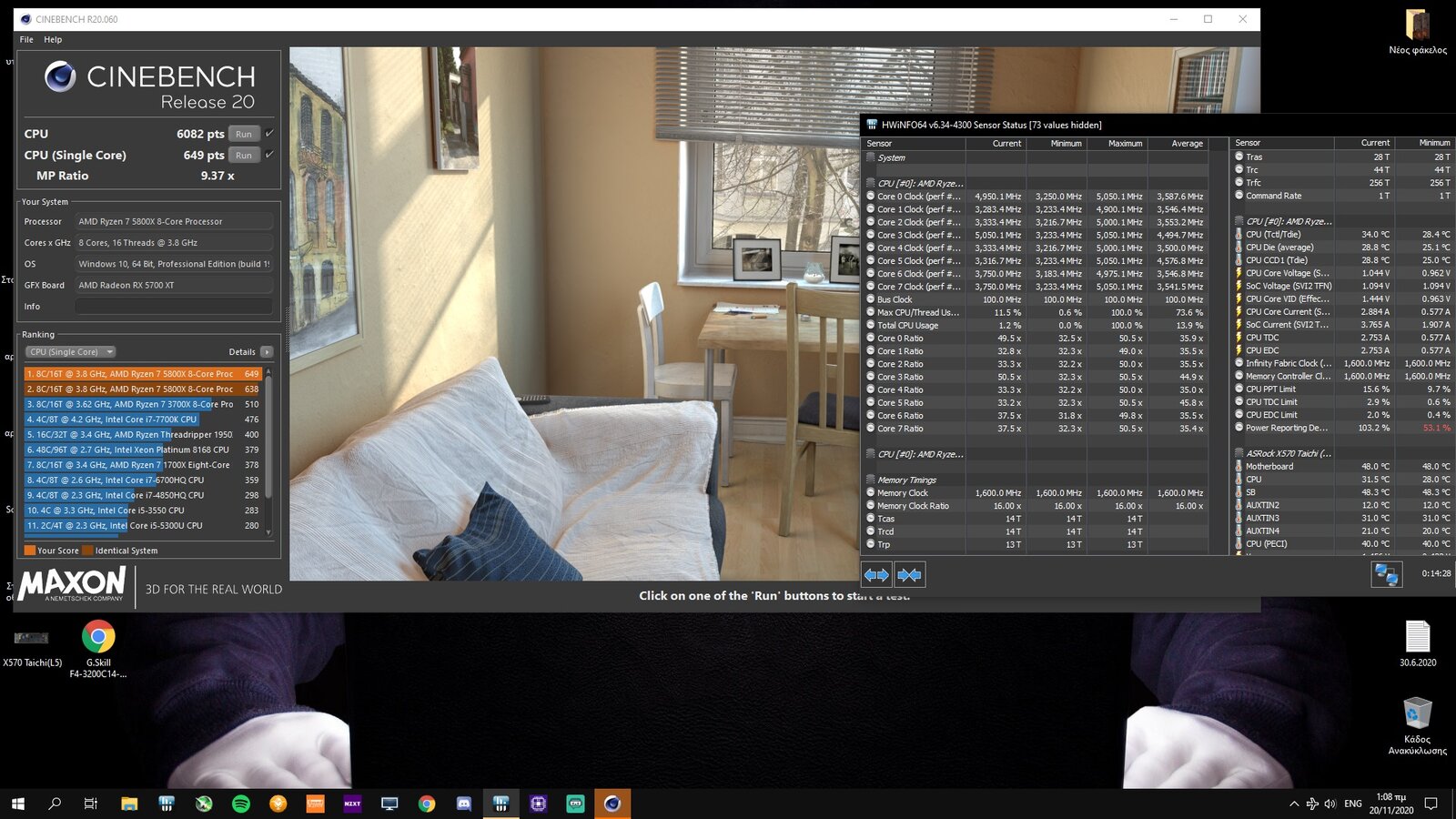
Task: Select ranking entry 3 Ryzen 7 3700X
Action: [143, 404]
